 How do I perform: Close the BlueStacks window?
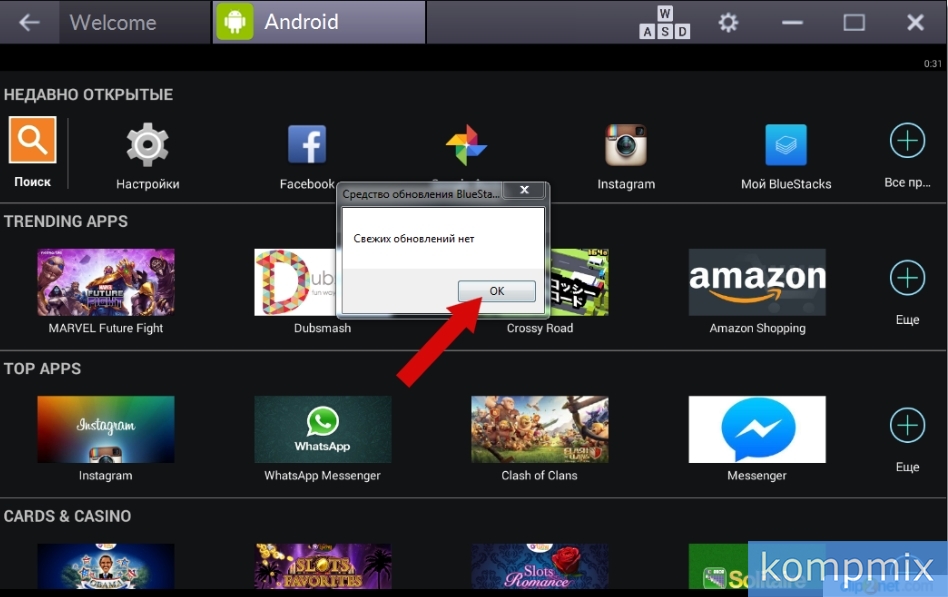(915, 23)
